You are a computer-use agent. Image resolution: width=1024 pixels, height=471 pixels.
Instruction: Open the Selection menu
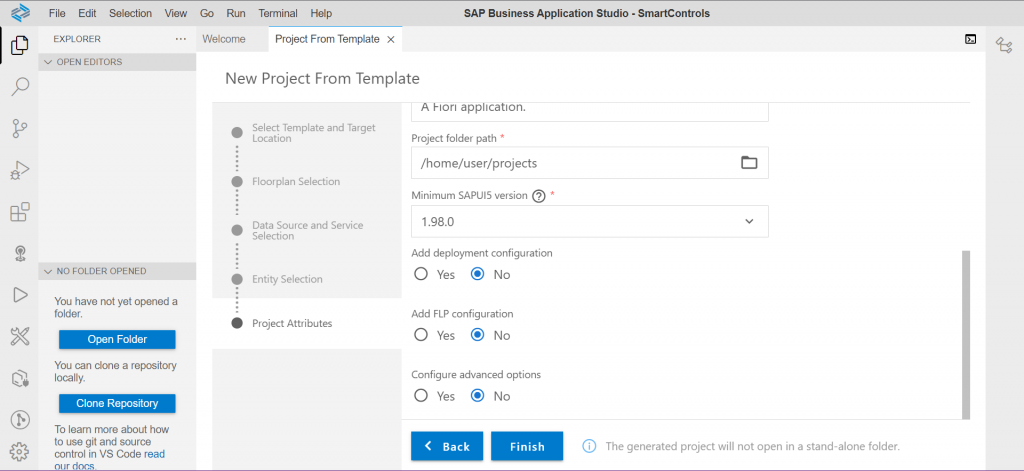coord(131,13)
